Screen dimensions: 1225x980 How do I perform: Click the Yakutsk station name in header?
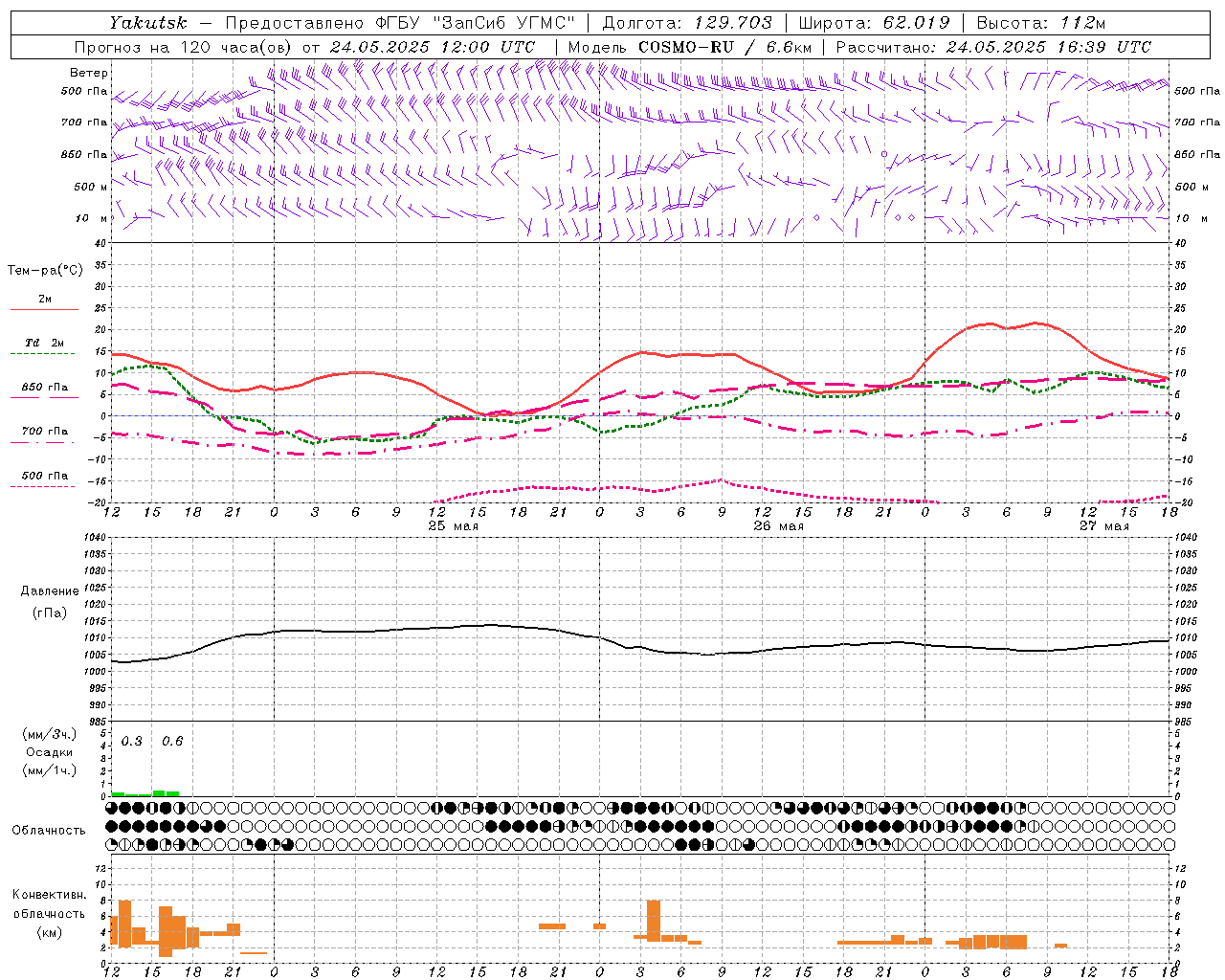[x=147, y=23]
